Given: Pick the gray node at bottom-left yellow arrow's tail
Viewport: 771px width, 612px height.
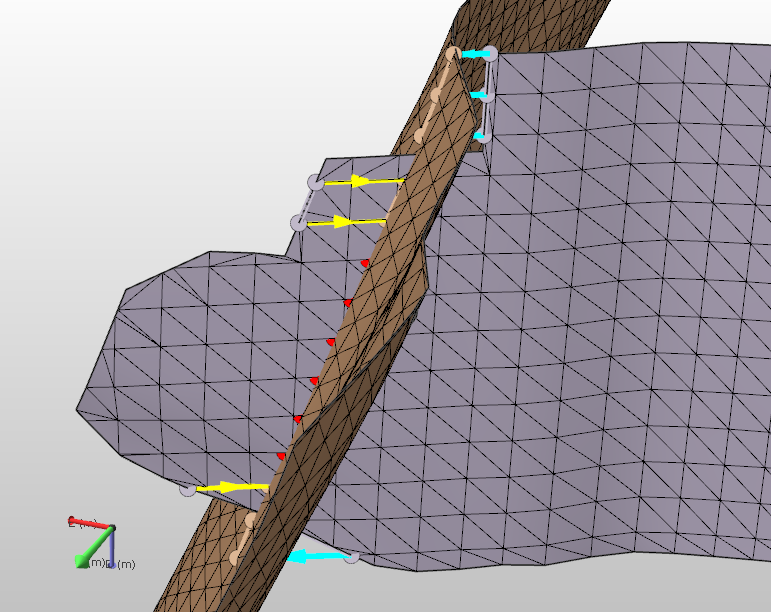Looking at the screenshot, I should (187, 489).
